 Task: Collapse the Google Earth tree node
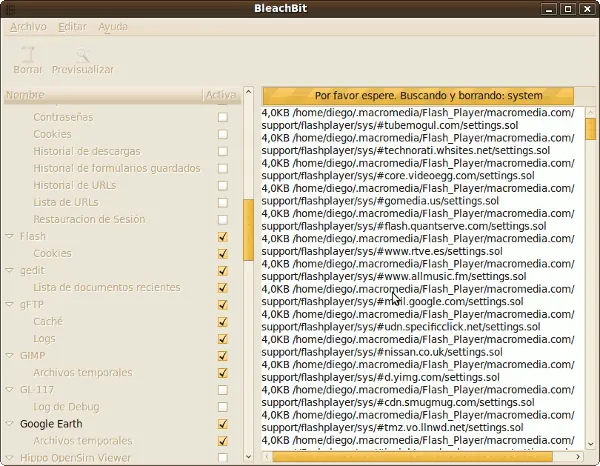10,424
